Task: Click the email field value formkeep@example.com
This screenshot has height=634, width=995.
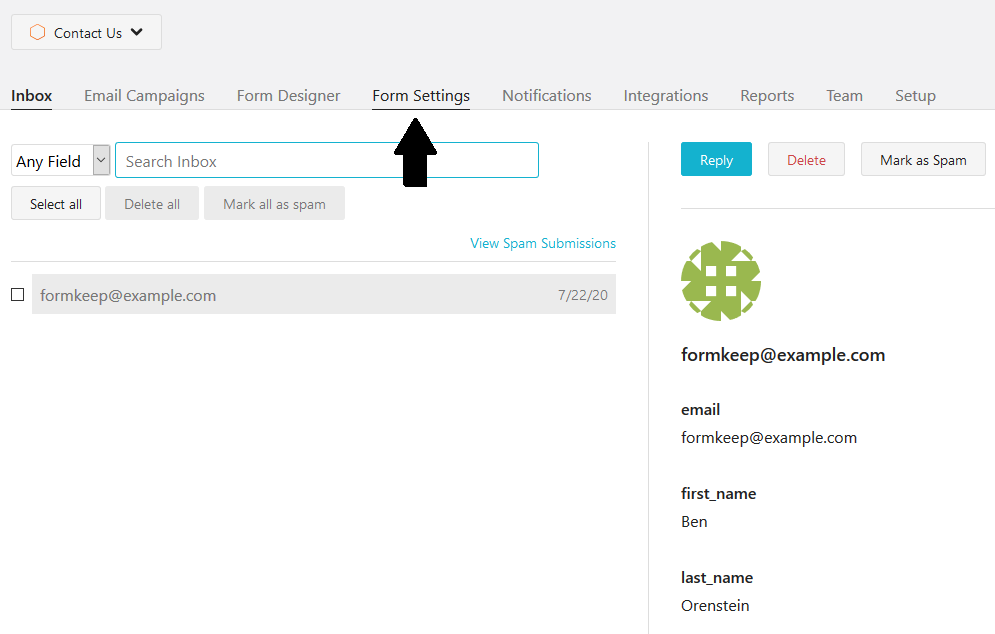Action: [769, 438]
